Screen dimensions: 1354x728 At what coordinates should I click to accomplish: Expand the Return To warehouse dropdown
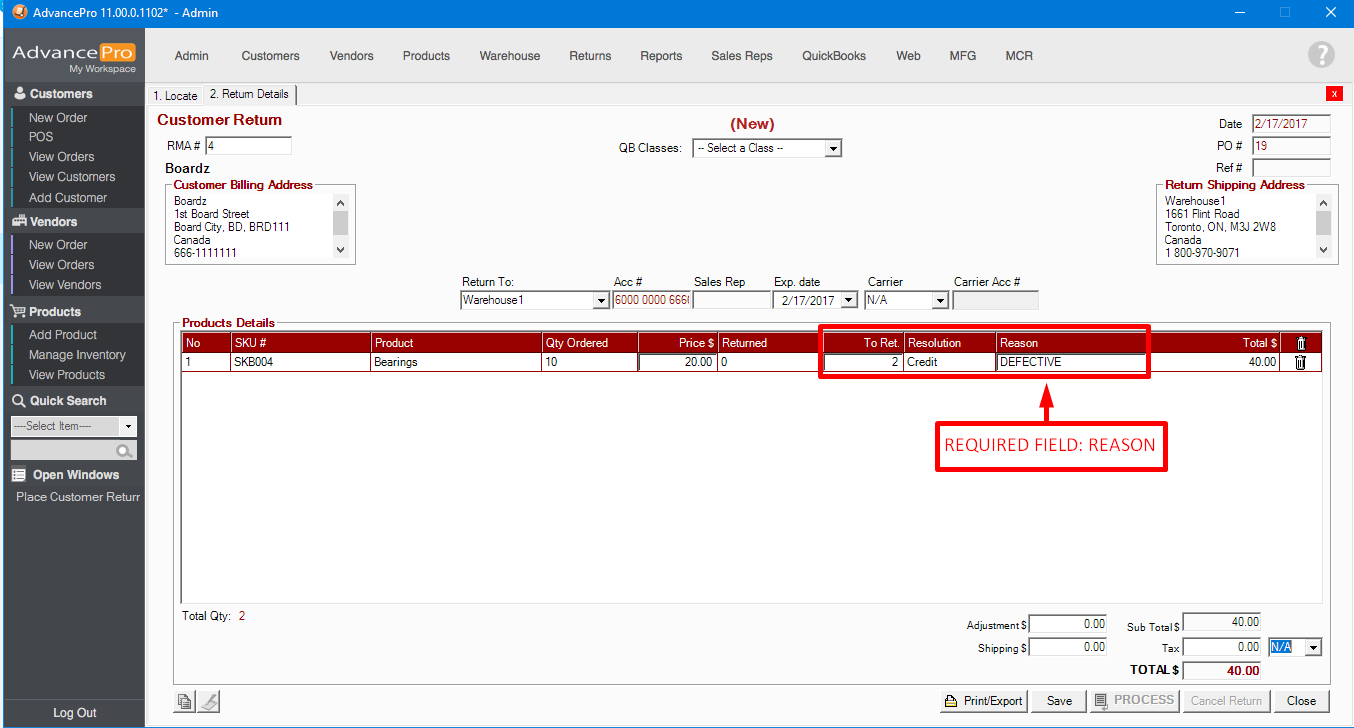601,300
